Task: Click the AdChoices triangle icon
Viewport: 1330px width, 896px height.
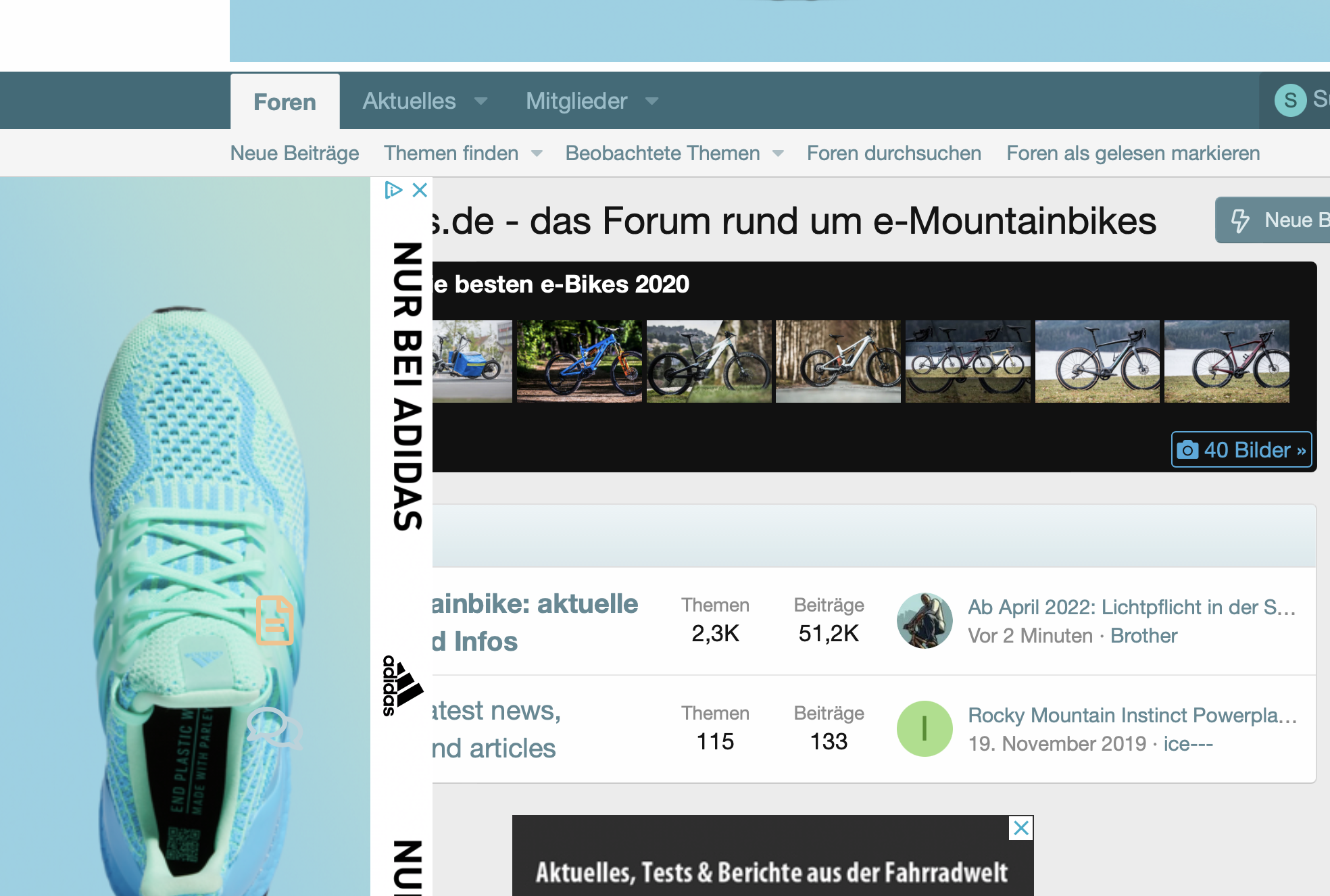Action: pyautogui.click(x=393, y=190)
